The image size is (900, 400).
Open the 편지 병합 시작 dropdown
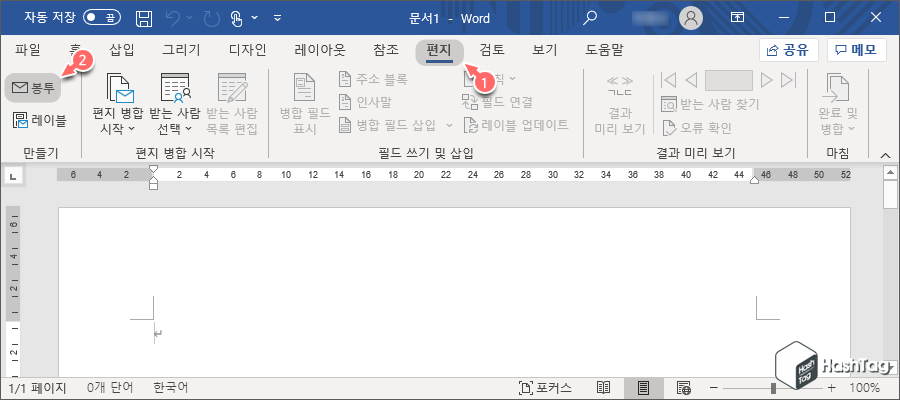click(118, 104)
